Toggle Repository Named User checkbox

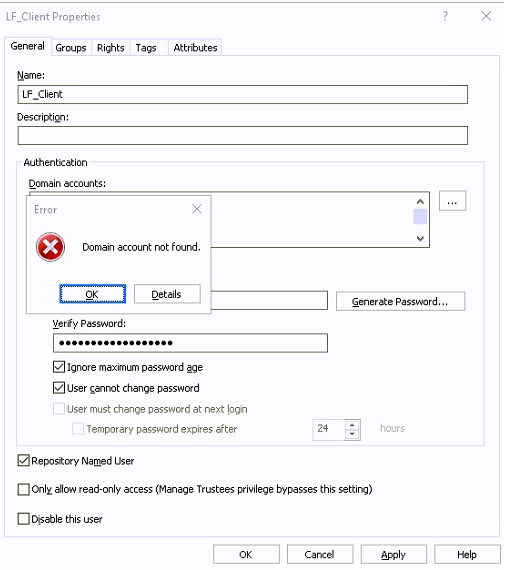(x=24, y=461)
